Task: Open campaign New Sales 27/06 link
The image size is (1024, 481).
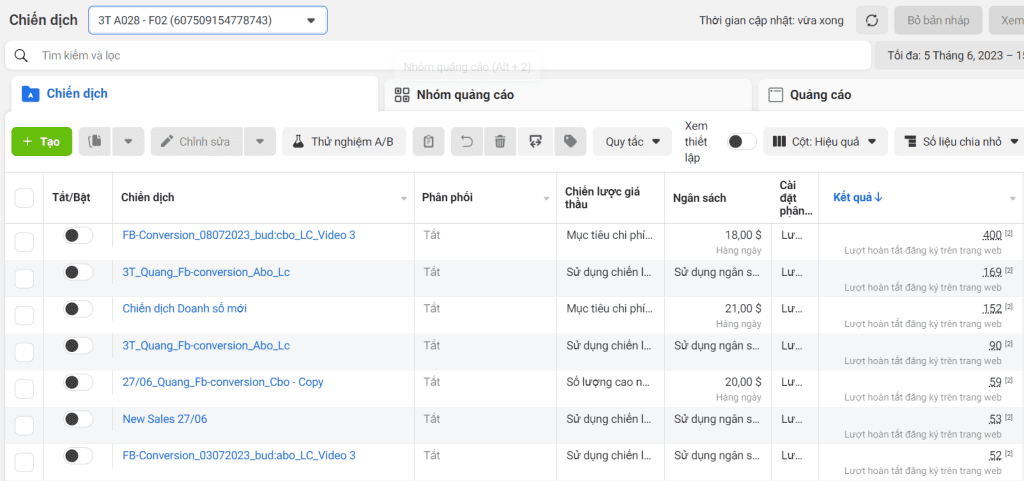Action: point(165,419)
